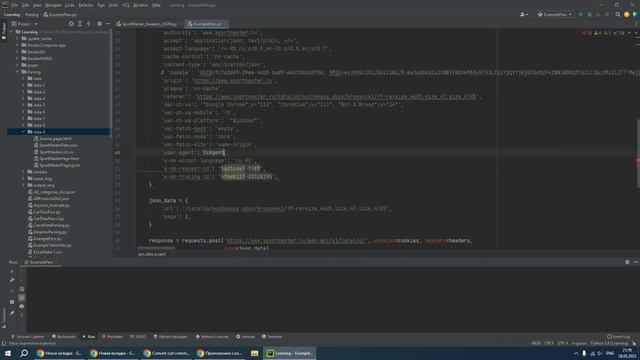The height and width of the screenshot is (360, 640).
Task: Open Search Everywhere magnifier icon
Action: point(618,14)
